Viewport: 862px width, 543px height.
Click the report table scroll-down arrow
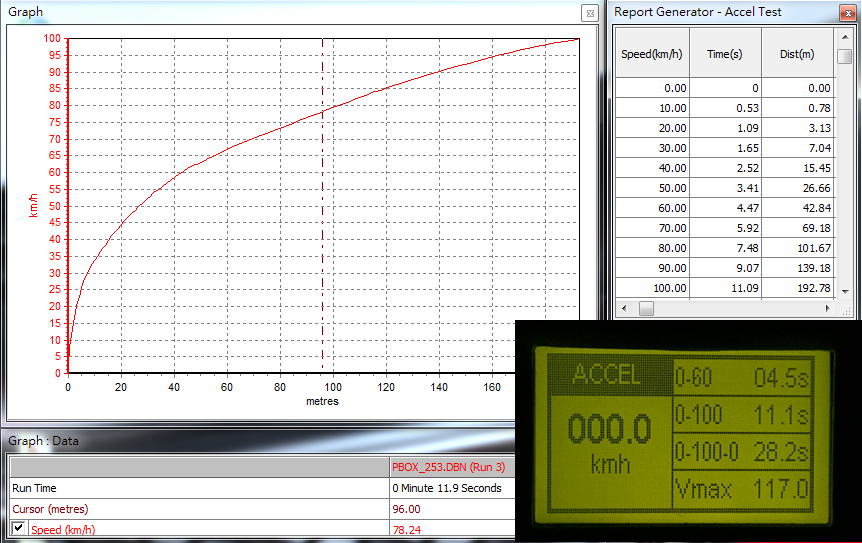[844, 291]
